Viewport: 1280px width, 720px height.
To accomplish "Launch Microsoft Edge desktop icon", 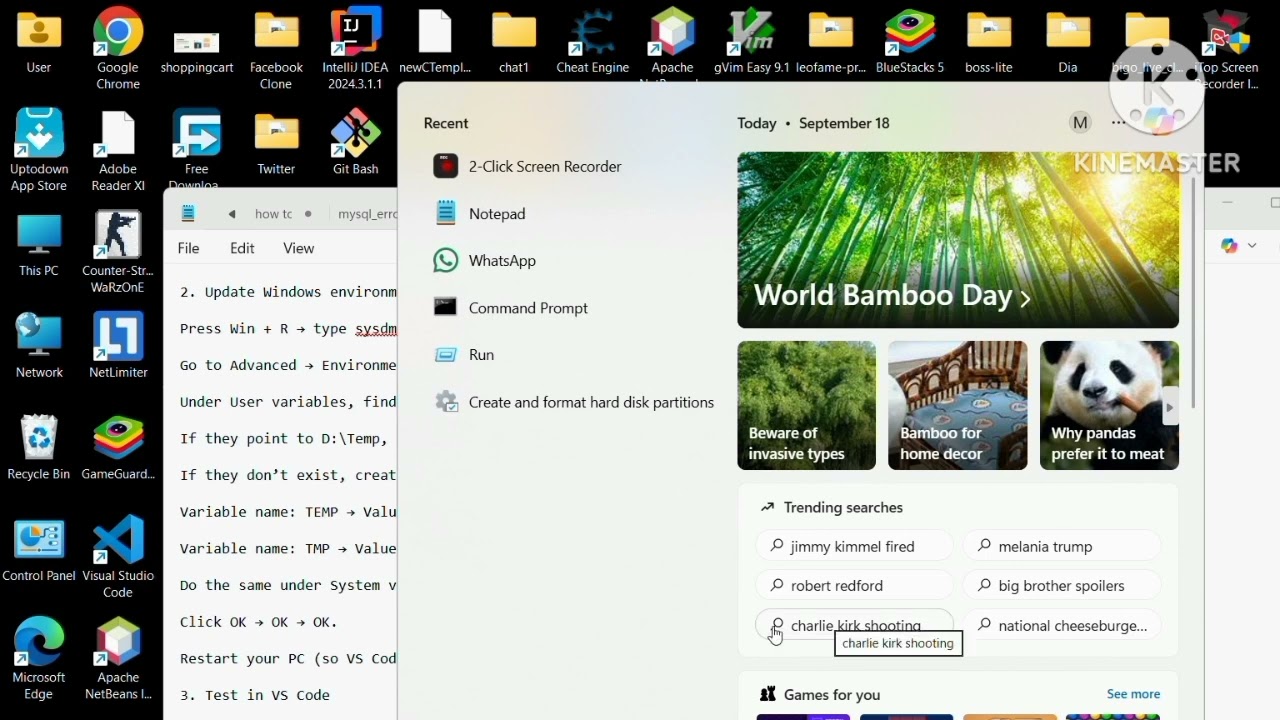I will [x=39, y=658].
